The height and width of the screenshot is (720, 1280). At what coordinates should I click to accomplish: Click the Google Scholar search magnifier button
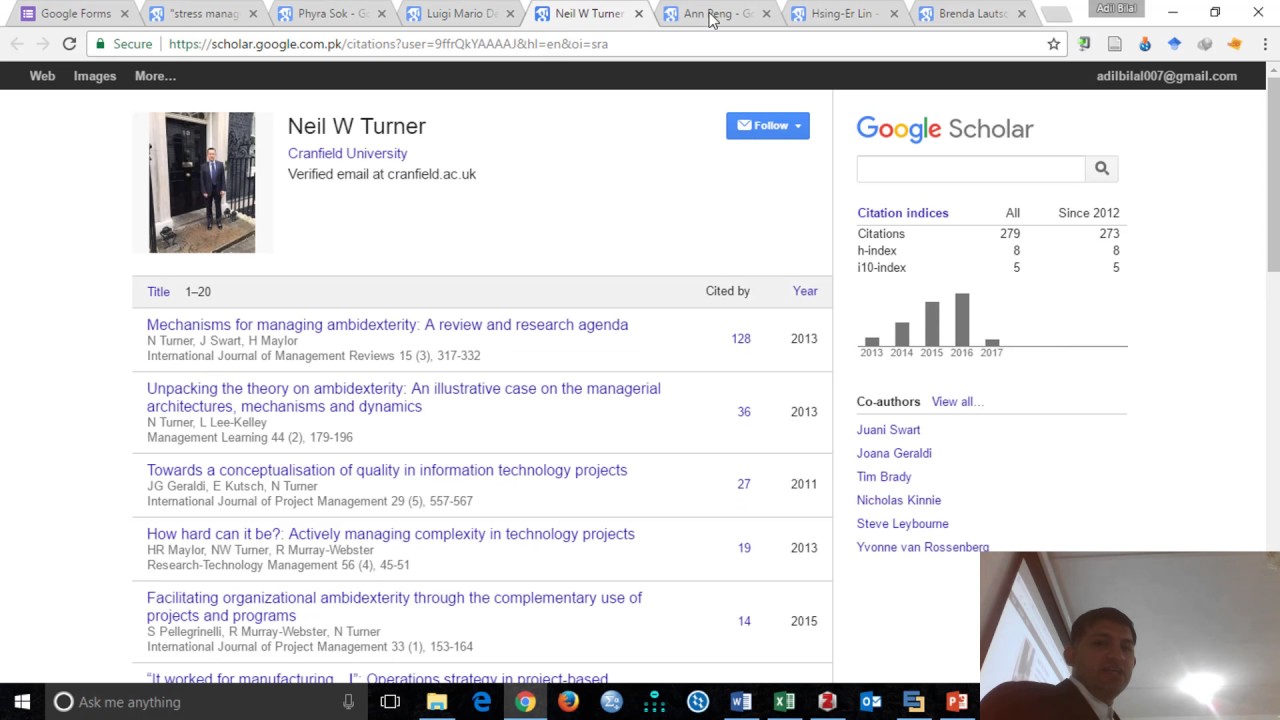[1101, 169]
